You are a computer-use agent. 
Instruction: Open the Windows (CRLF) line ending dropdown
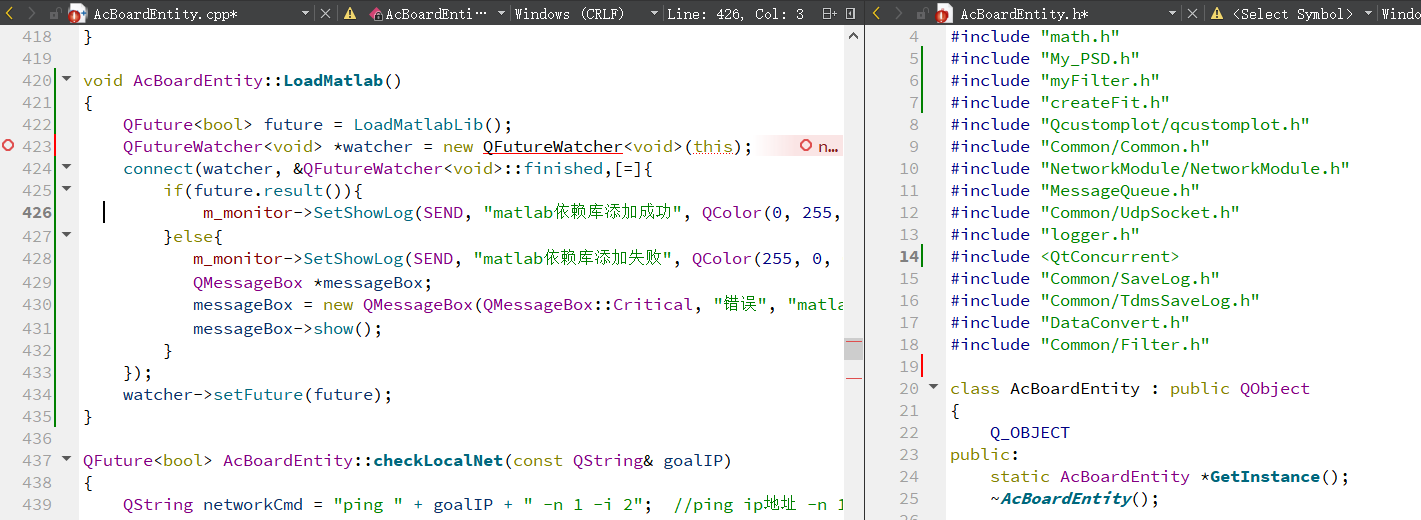[x=654, y=13]
